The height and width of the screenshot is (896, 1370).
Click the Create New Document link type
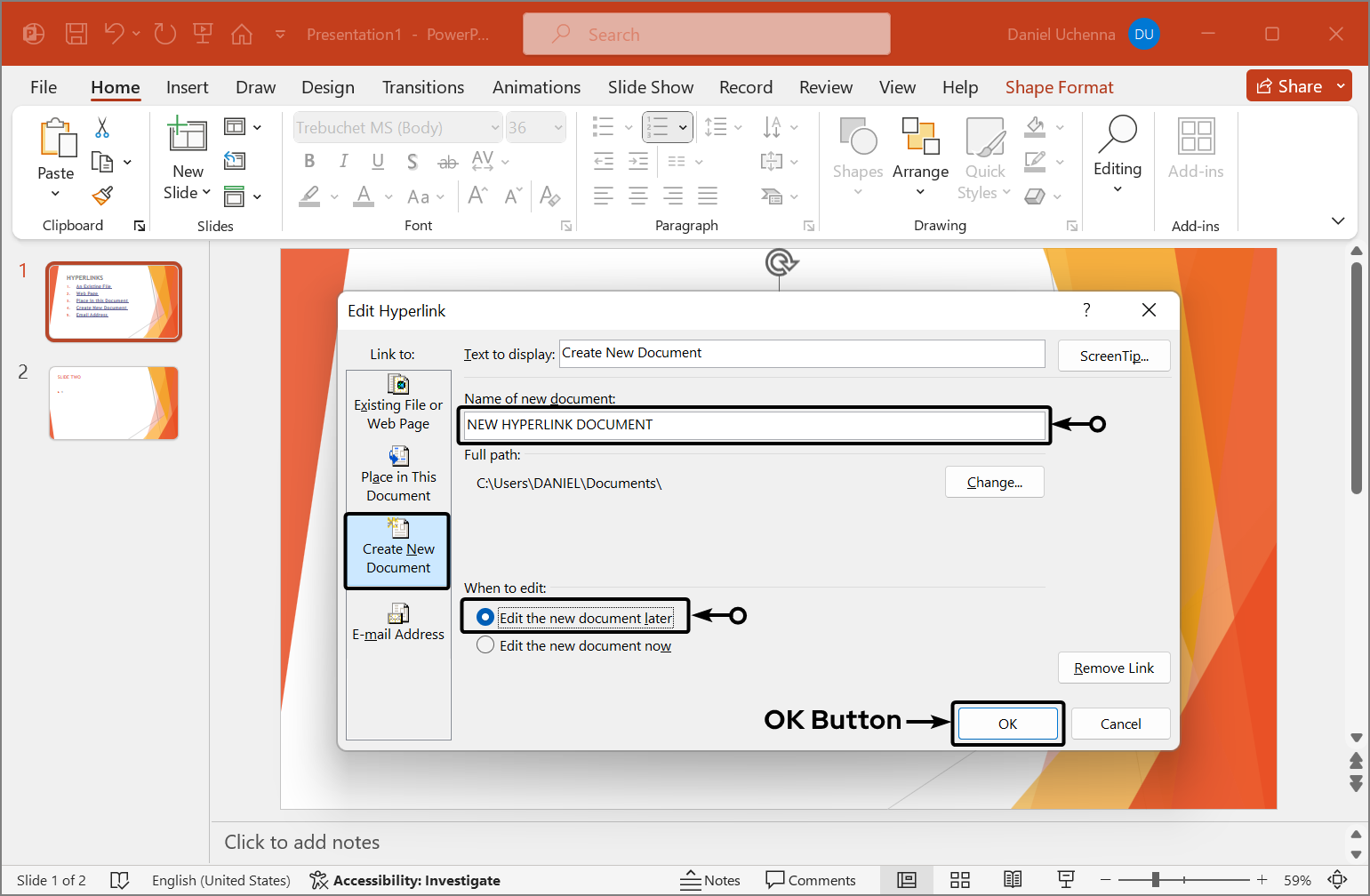coord(398,551)
